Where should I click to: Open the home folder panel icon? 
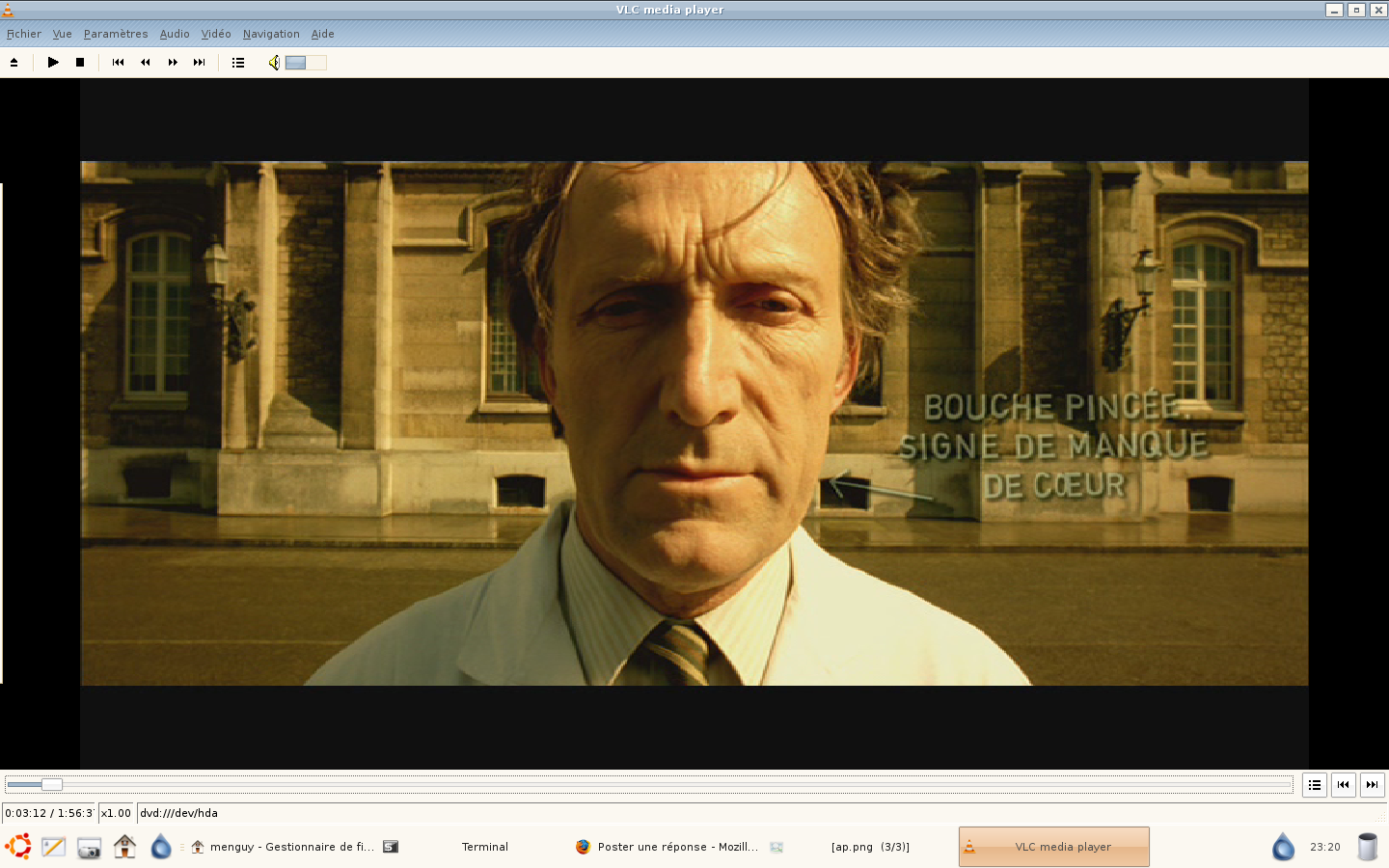click(124, 847)
